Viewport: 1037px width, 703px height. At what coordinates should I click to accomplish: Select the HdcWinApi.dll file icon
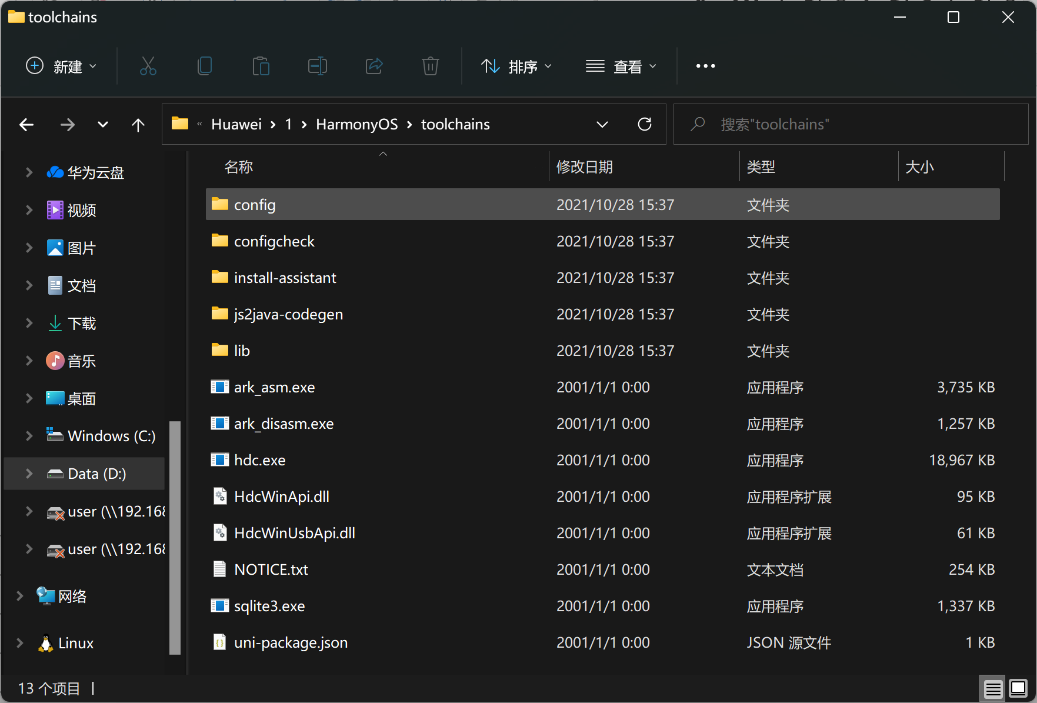(x=220, y=496)
